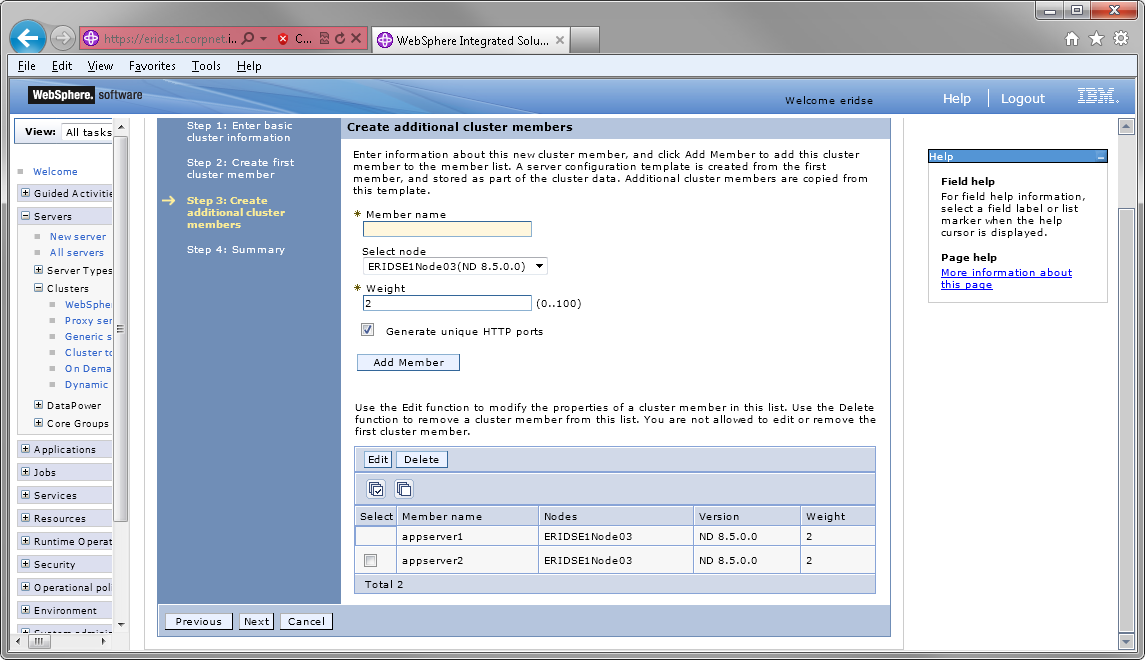Image resolution: width=1145 pixels, height=660 pixels.
Task: Close the WebSphere Integrated Solutions tab
Action: pyautogui.click(x=559, y=40)
